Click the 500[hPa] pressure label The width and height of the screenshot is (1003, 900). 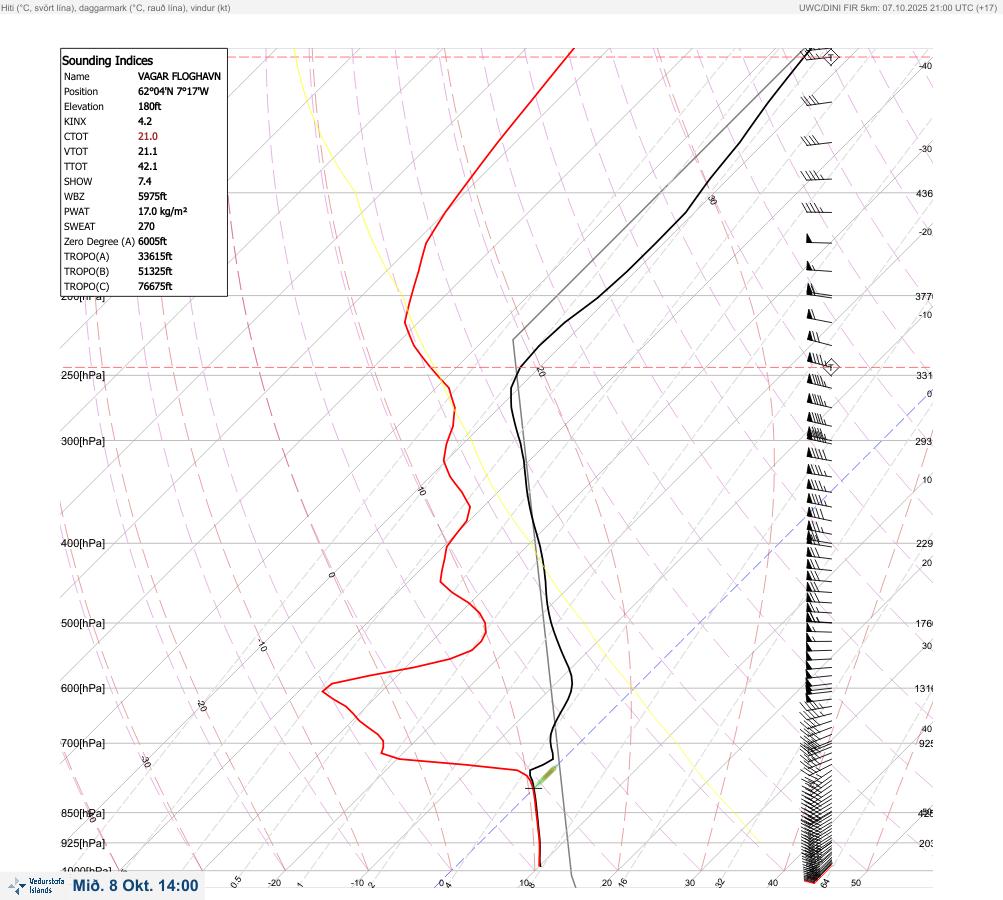point(83,623)
